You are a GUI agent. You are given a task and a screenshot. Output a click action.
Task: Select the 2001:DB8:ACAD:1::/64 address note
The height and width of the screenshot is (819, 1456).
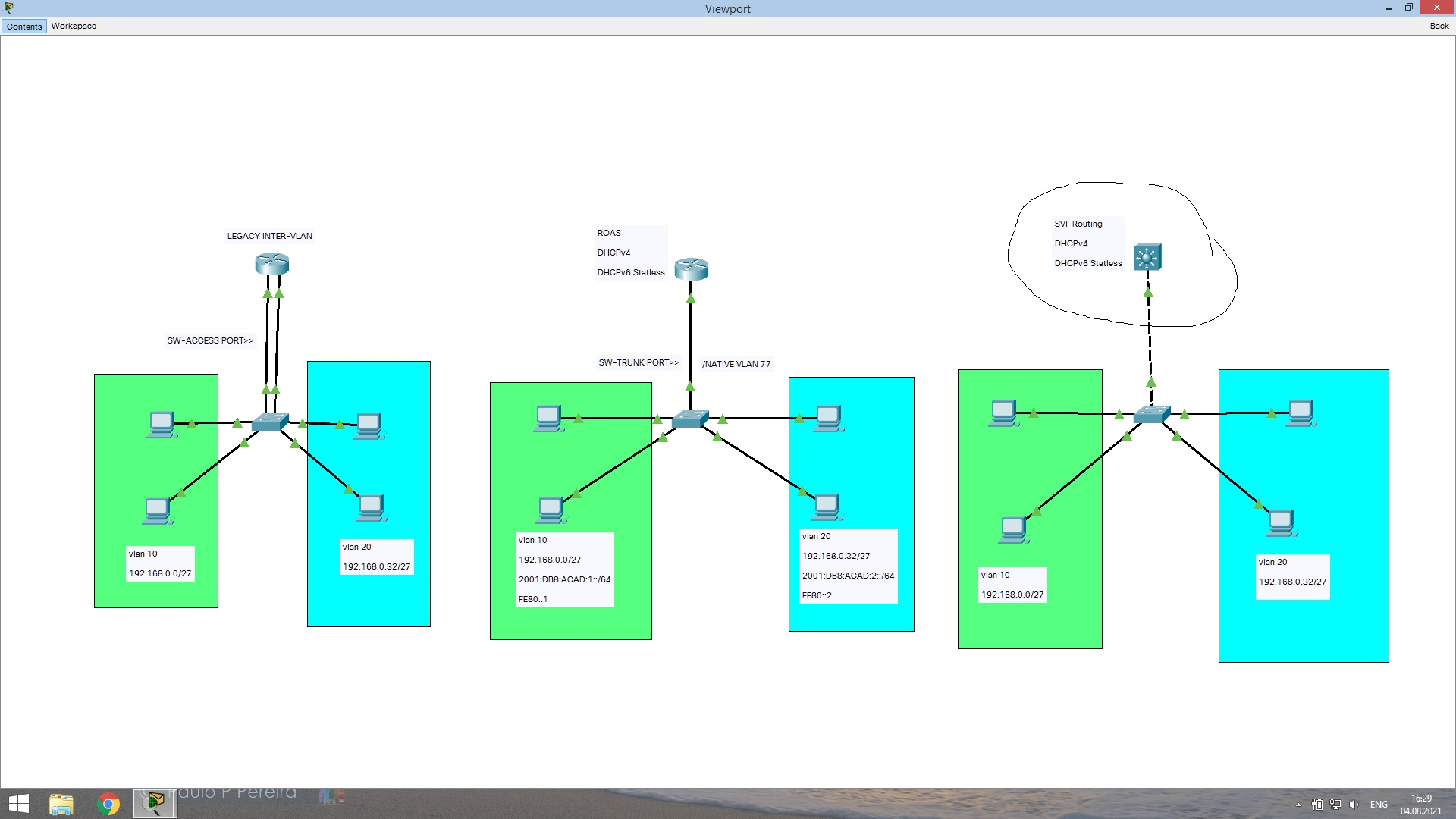tap(564, 579)
